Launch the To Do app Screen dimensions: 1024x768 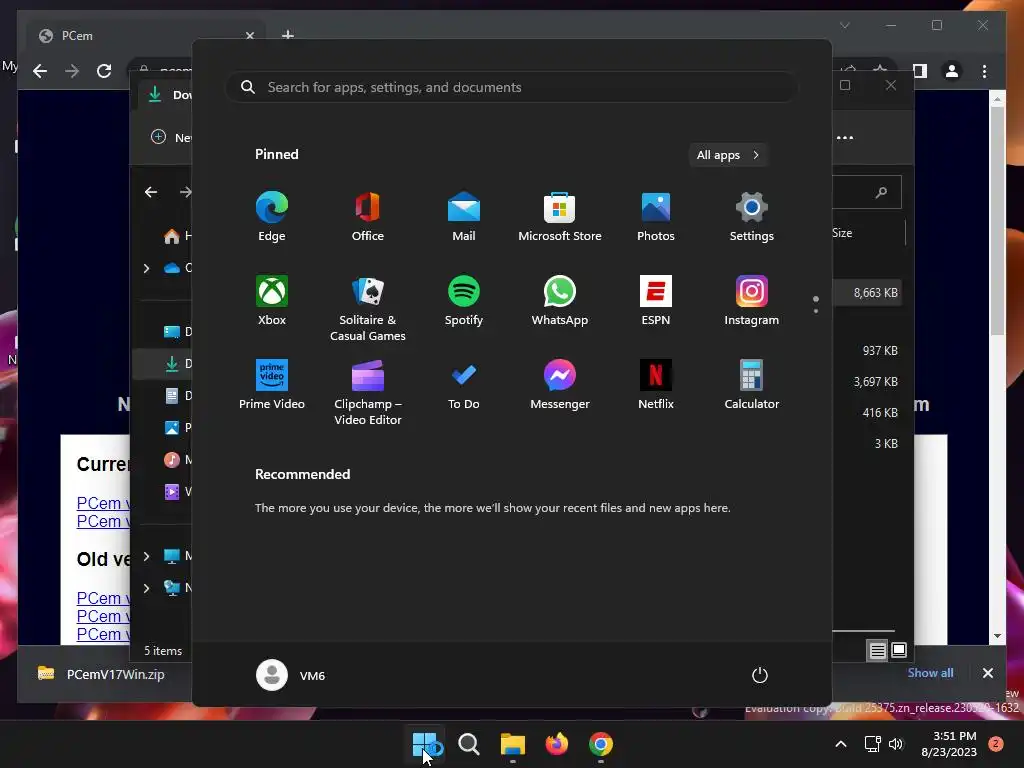point(464,385)
